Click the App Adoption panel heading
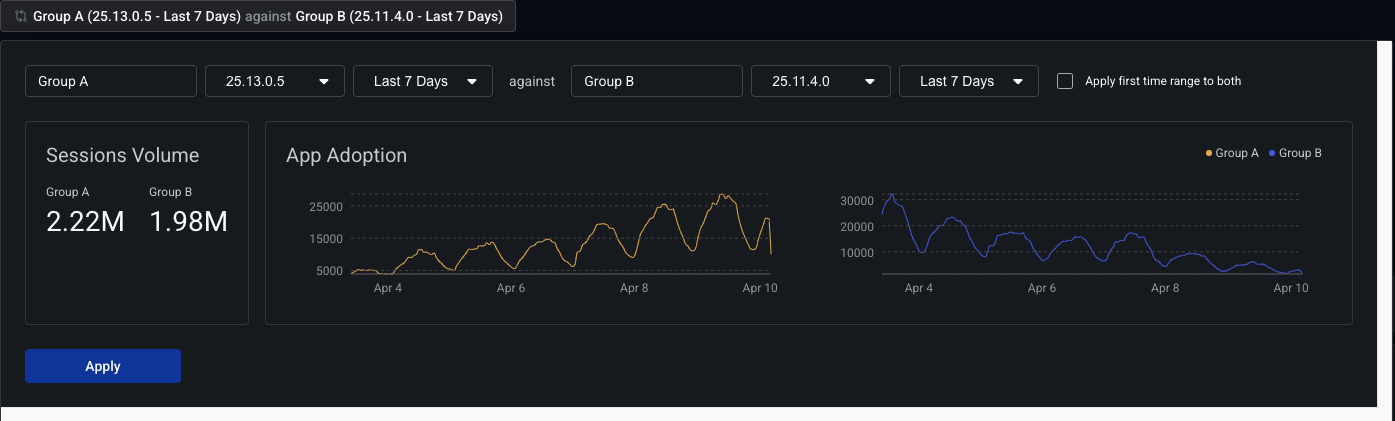The width and height of the screenshot is (1395, 421). click(346, 155)
